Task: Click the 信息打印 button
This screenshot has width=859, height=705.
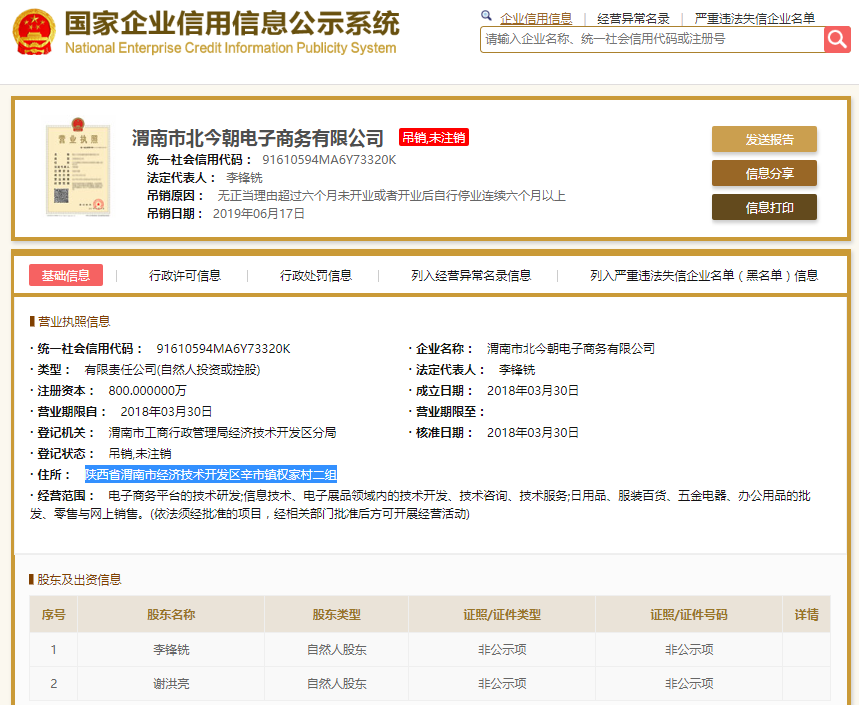Action: coord(764,208)
